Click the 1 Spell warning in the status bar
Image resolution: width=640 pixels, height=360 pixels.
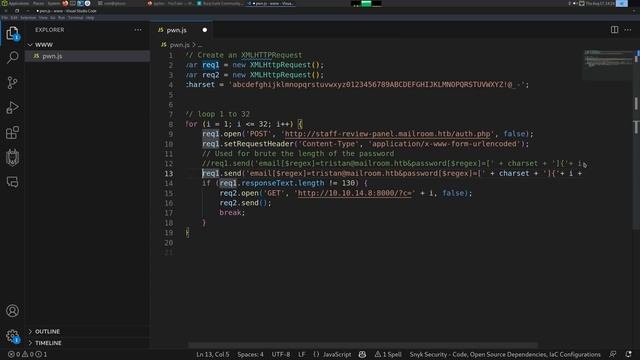coord(388,354)
